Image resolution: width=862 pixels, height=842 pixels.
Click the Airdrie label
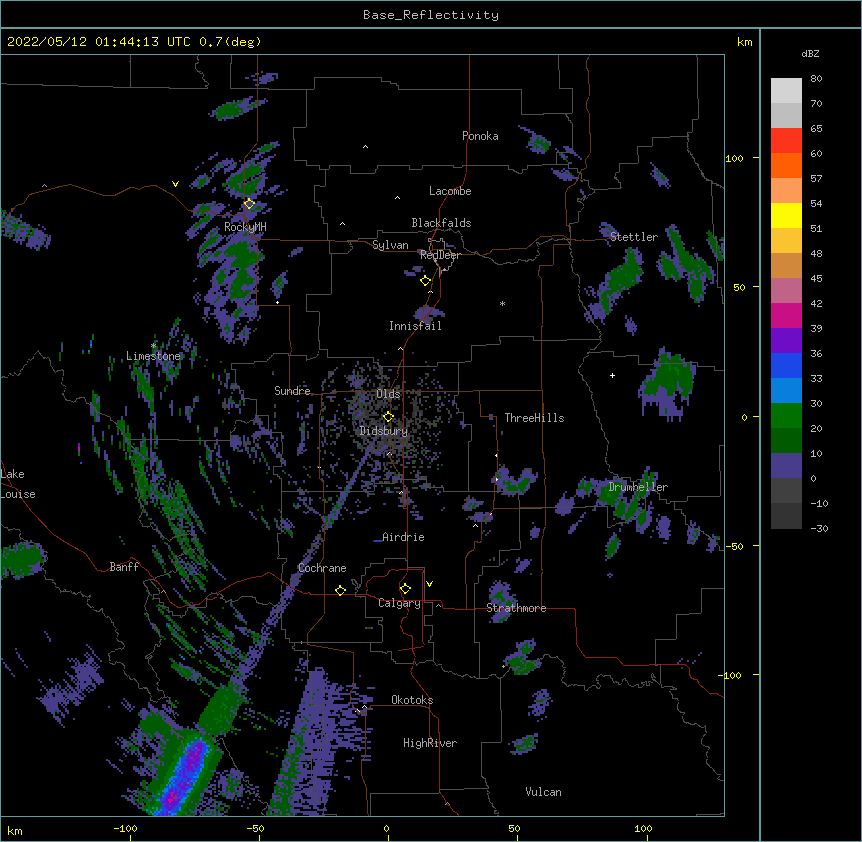tap(403, 537)
